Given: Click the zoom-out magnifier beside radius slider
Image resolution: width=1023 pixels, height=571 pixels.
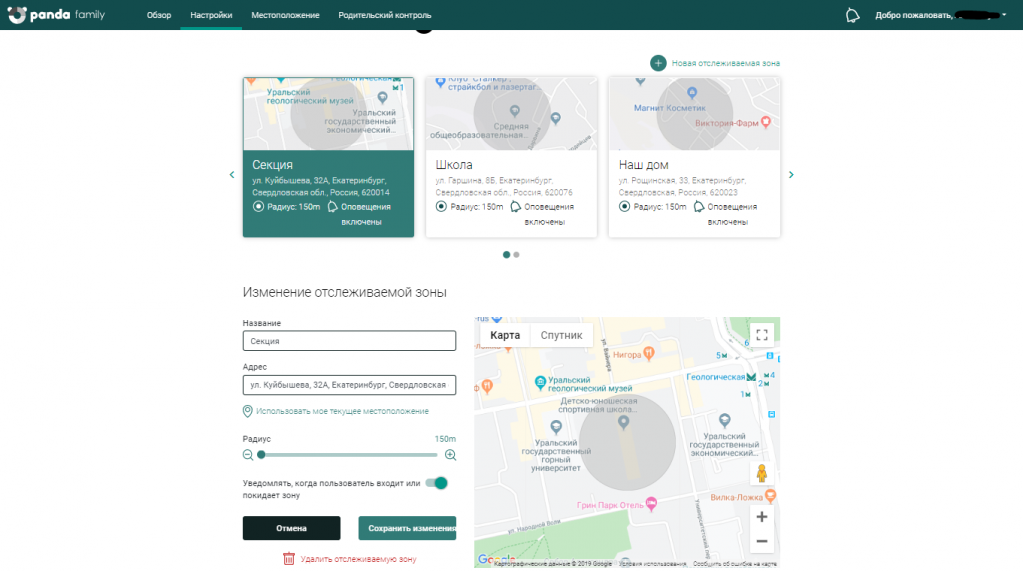Looking at the screenshot, I should point(248,455).
